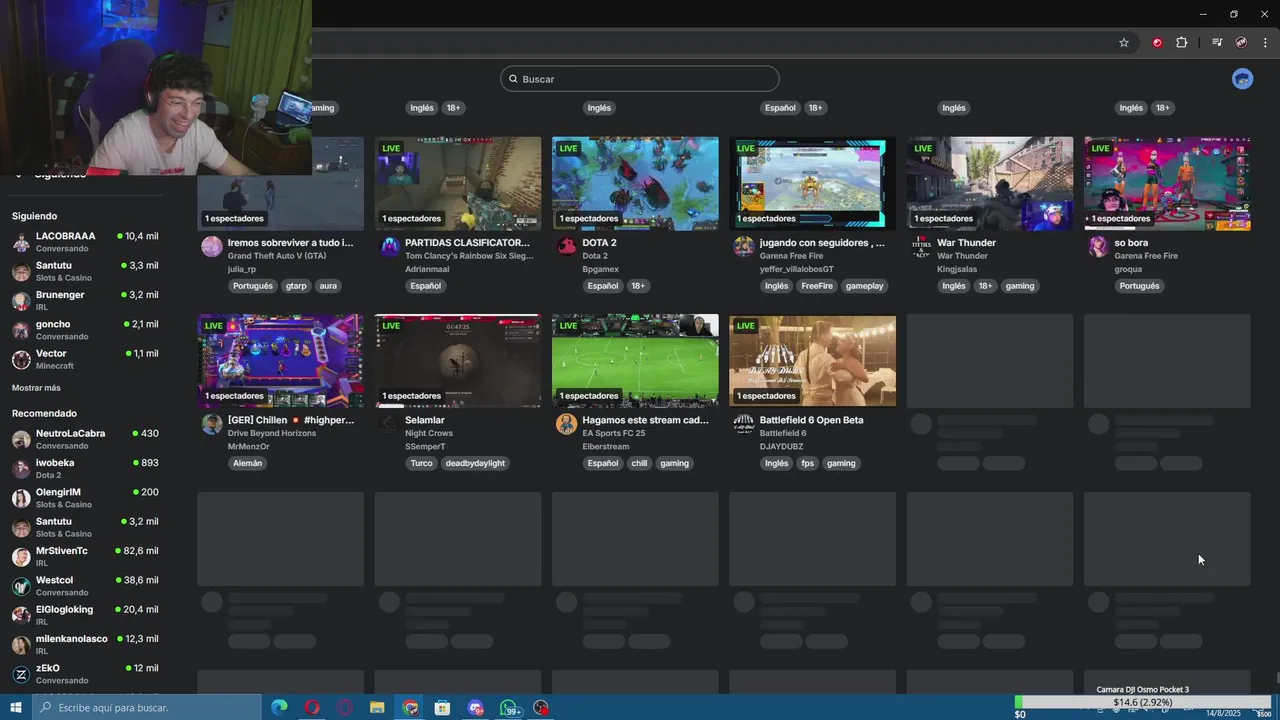Select the gtarp tag
Image resolution: width=1280 pixels, height=720 pixels.
[x=296, y=286]
